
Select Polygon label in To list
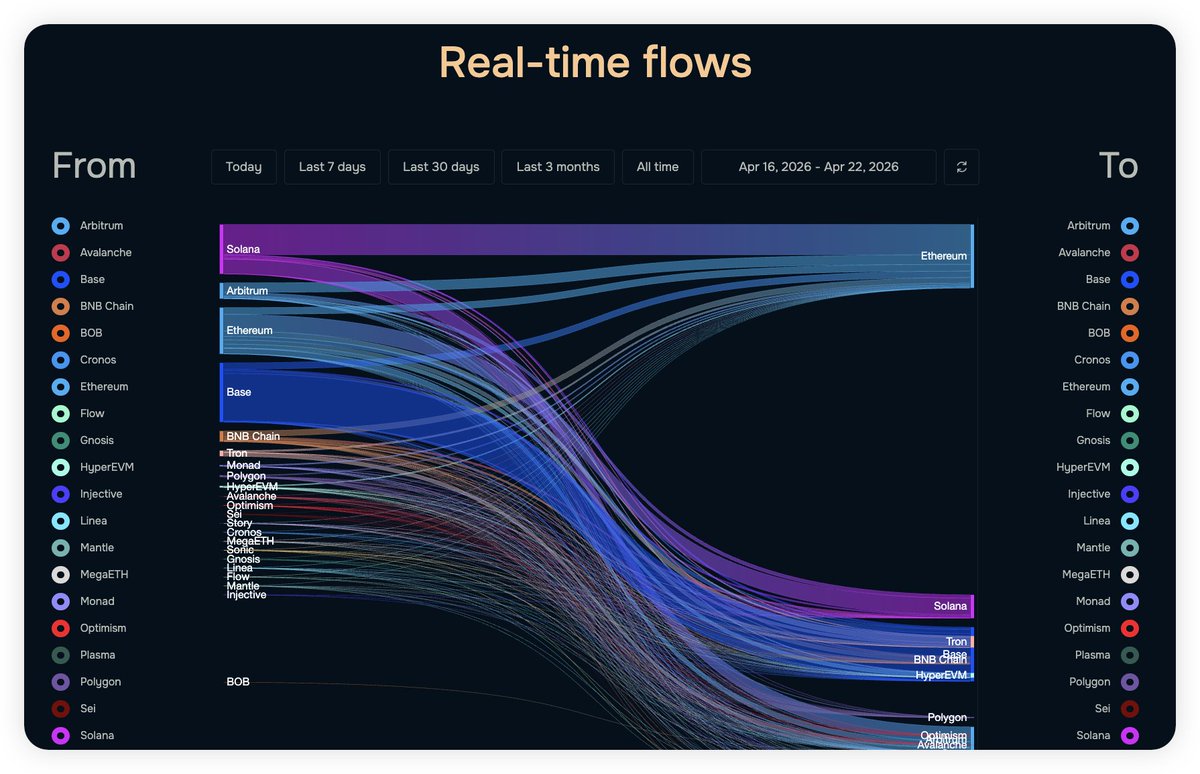point(1089,682)
